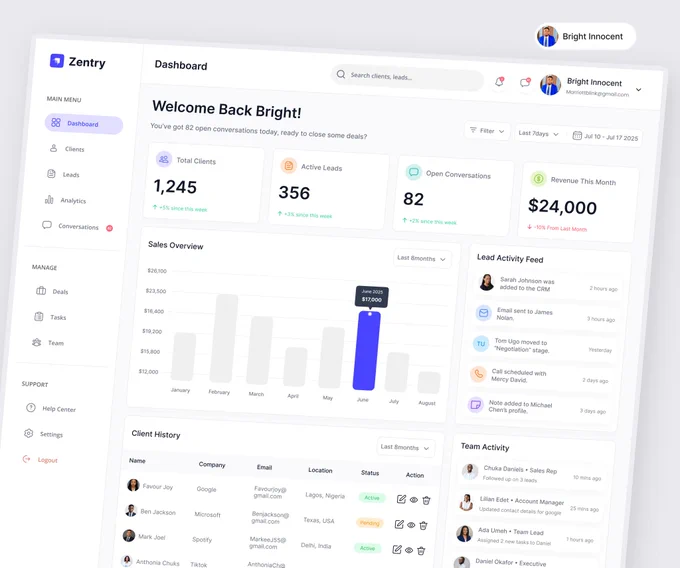The height and width of the screenshot is (568, 680).
Task: Open Team in the Manage section
Action: point(48,343)
